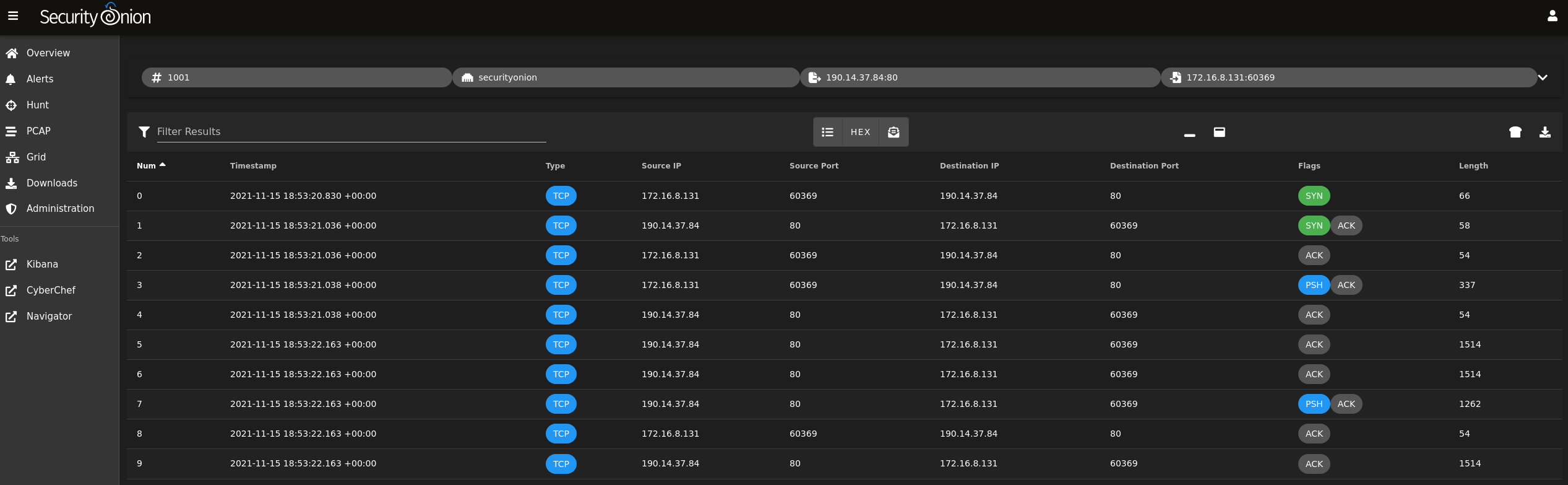Click the destination 172.16.8.131:60369 chip
1568x485 pixels.
pos(1349,77)
